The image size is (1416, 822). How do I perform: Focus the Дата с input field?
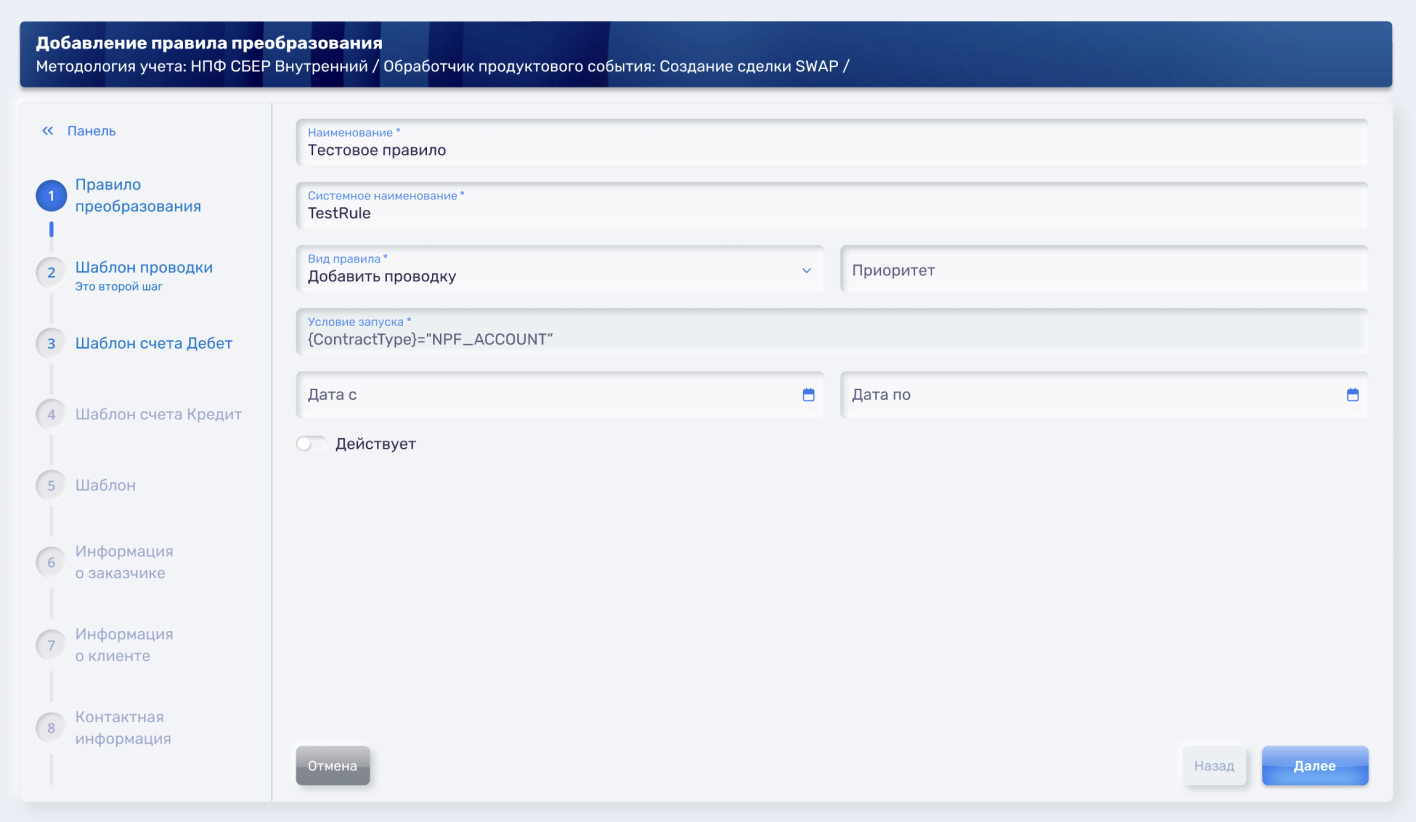pyautogui.click(x=560, y=395)
